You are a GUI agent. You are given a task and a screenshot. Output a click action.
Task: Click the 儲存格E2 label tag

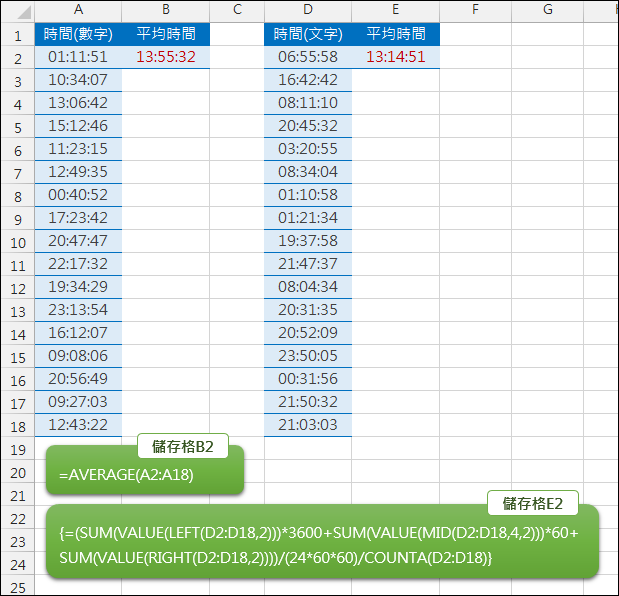point(533,503)
